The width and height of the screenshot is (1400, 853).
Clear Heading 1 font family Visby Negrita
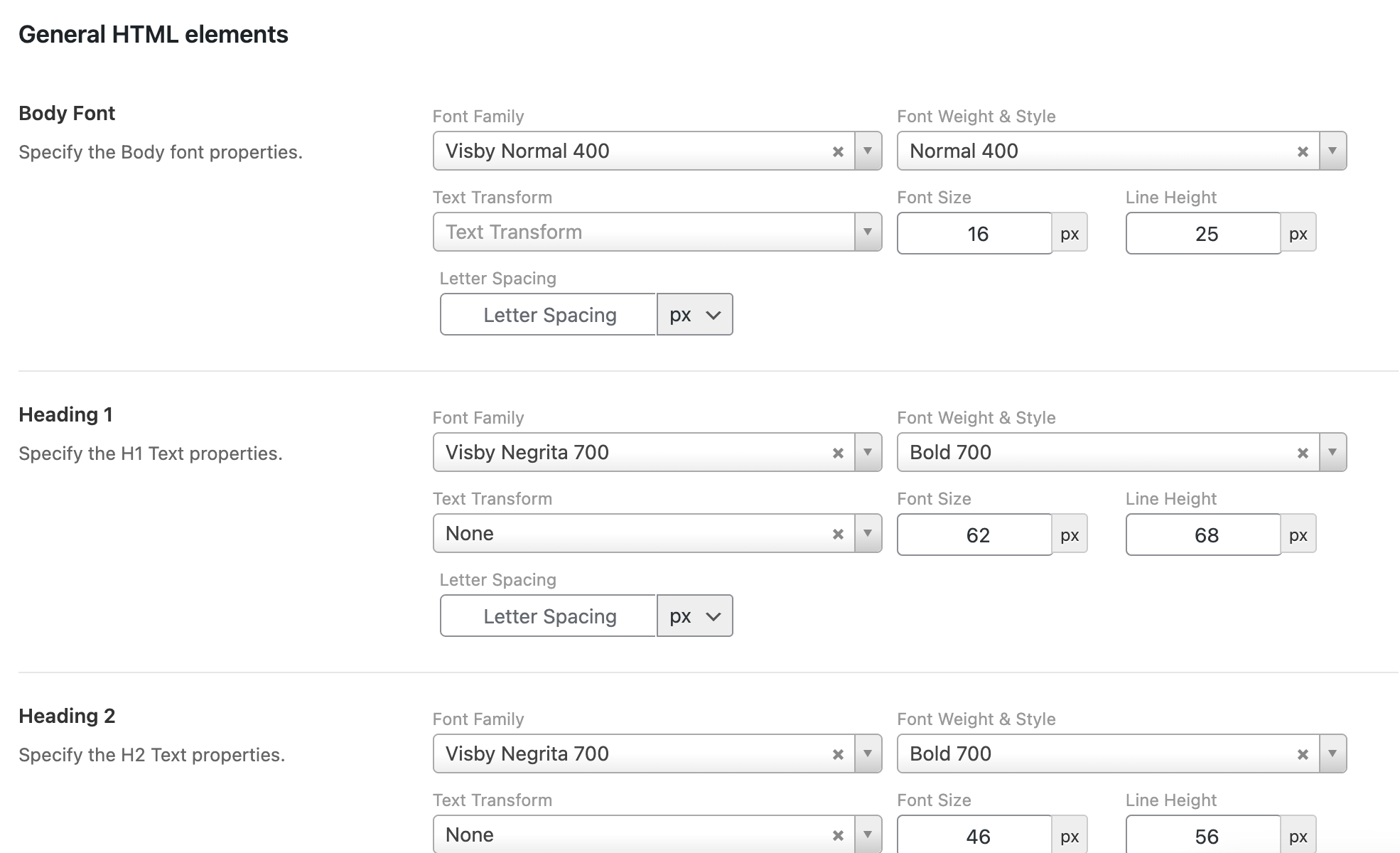pyautogui.click(x=838, y=453)
